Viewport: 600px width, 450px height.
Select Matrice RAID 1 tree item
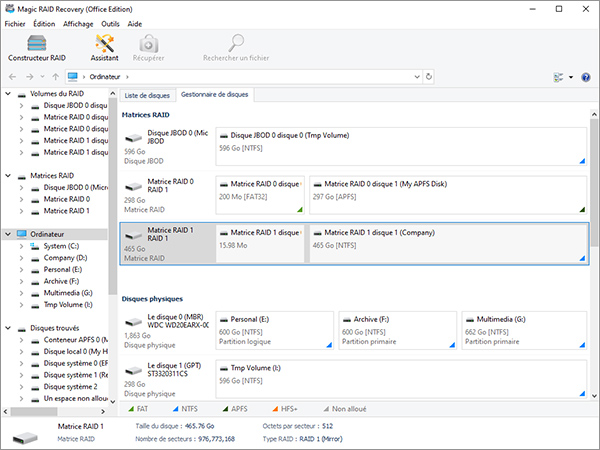(x=67, y=211)
